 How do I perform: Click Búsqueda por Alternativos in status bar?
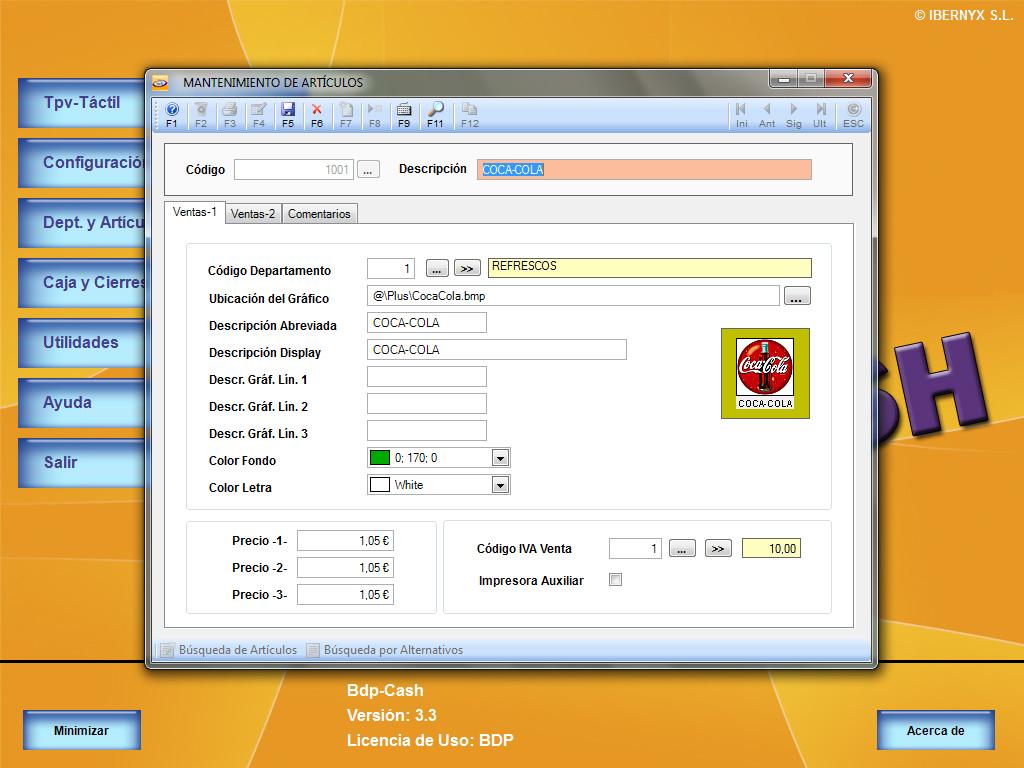(x=385, y=650)
